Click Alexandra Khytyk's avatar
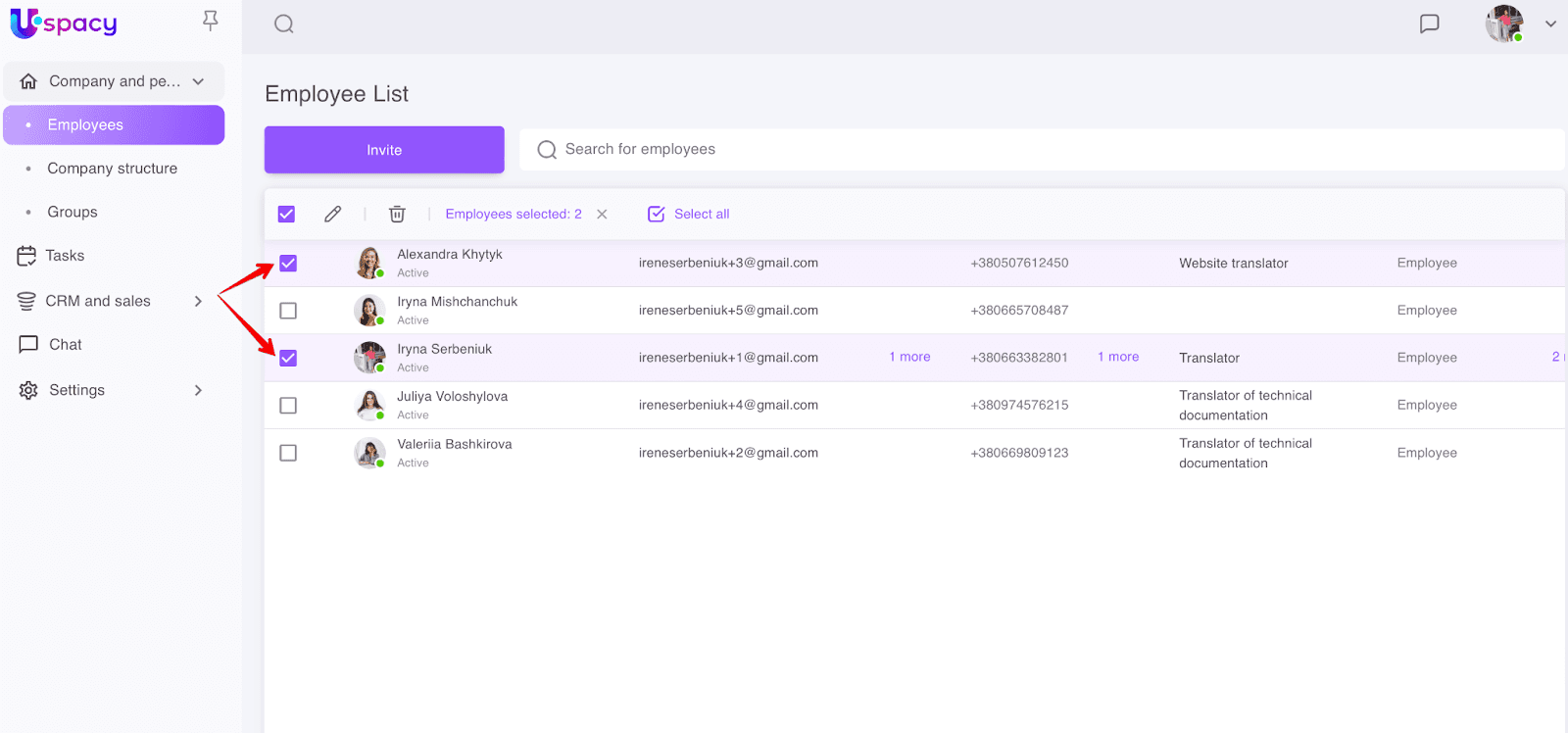 coord(369,263)
